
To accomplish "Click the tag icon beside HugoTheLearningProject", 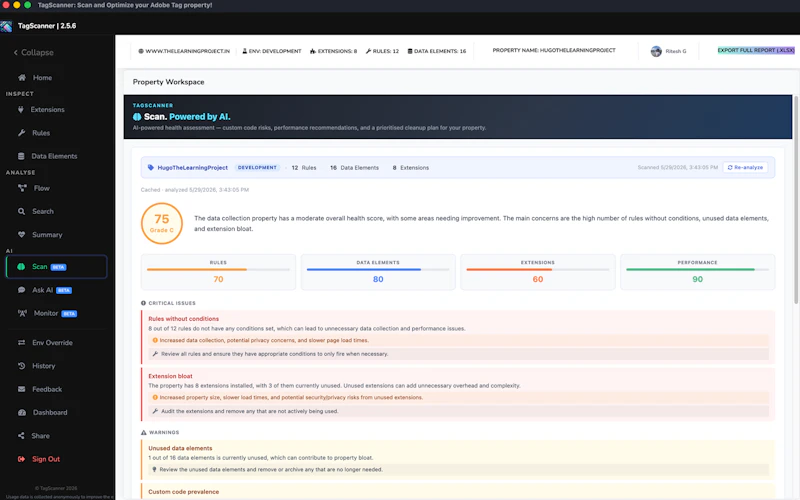I will 151,167.
